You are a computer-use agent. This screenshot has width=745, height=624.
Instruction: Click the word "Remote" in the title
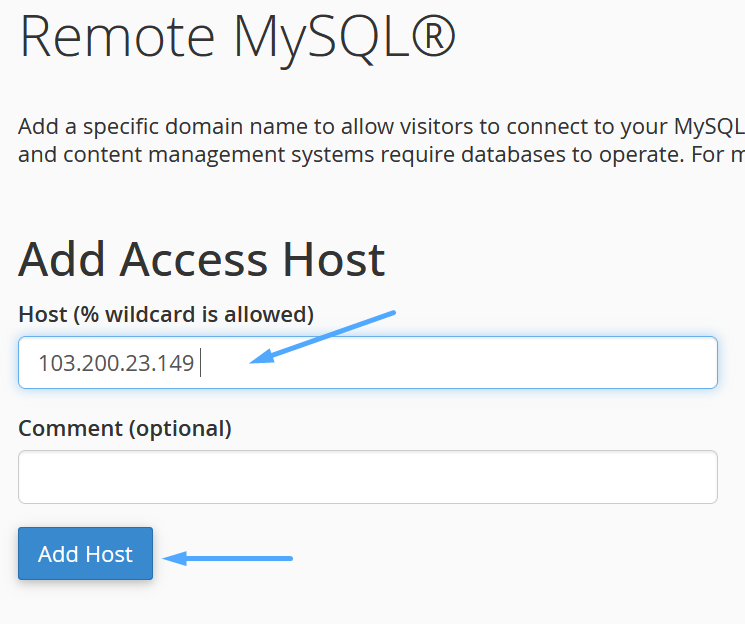117,36
